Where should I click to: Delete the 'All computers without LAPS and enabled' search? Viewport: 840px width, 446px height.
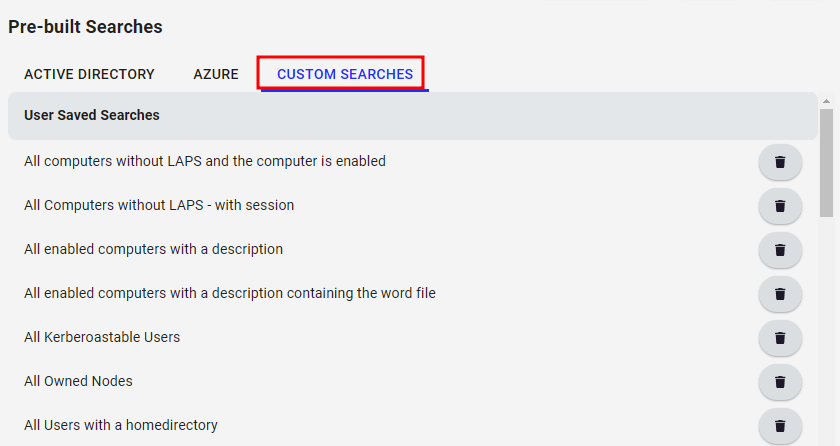[x=780, y=162]
